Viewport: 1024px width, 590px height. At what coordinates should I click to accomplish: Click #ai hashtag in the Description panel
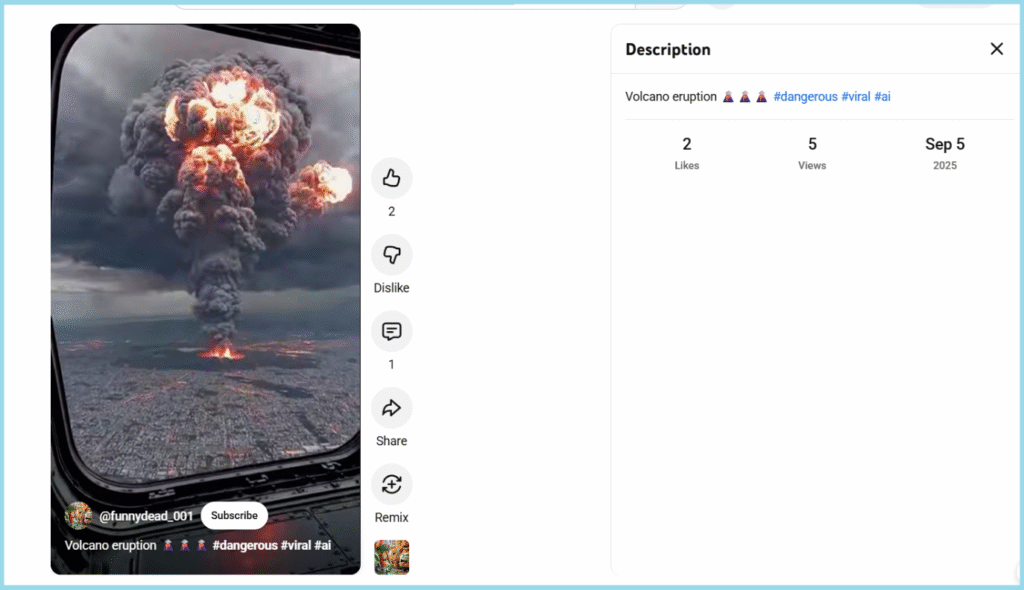(x=882, y=97)
